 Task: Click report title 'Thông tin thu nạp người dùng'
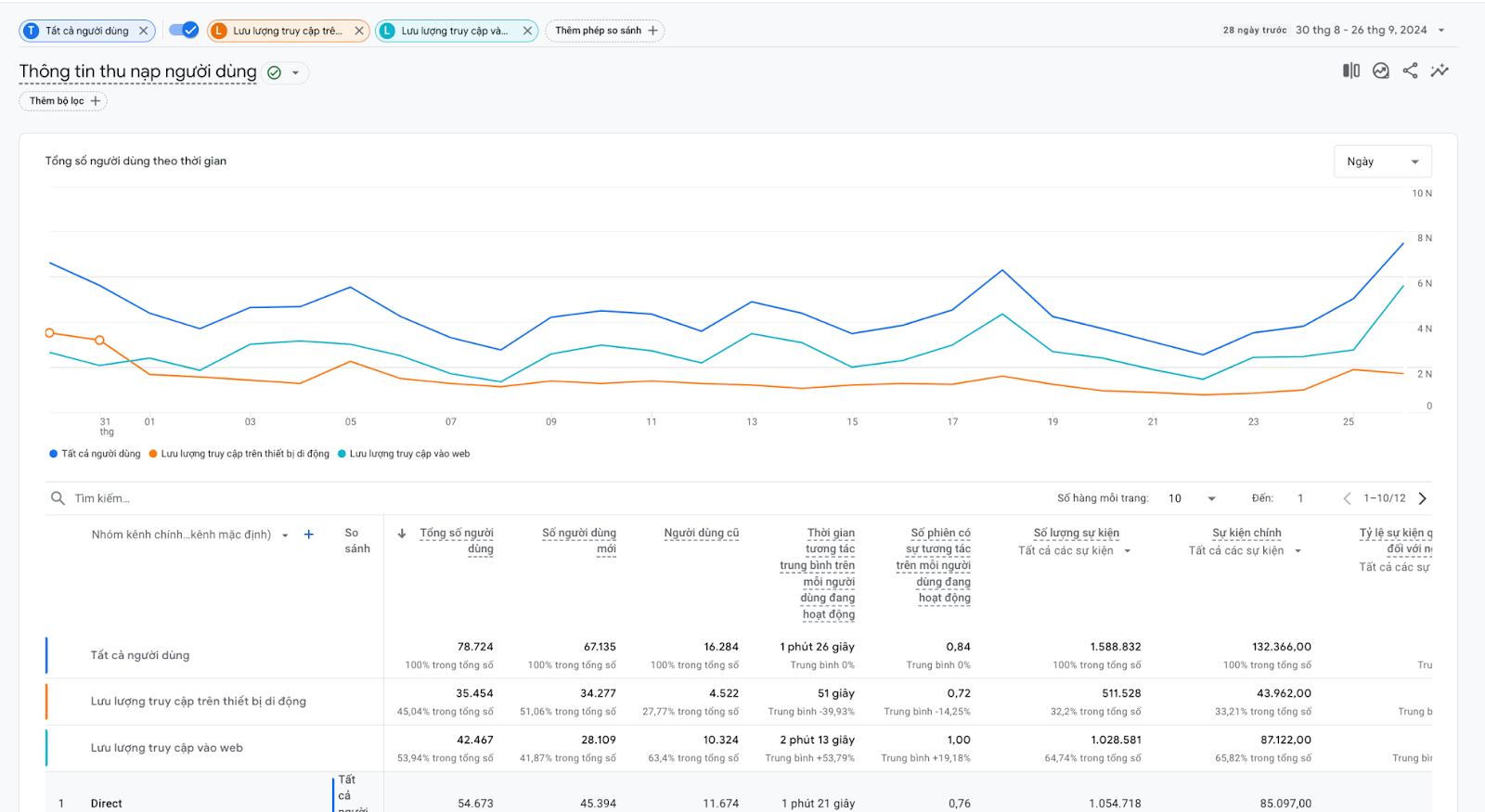pyautogui.click(x=137, y=71)
